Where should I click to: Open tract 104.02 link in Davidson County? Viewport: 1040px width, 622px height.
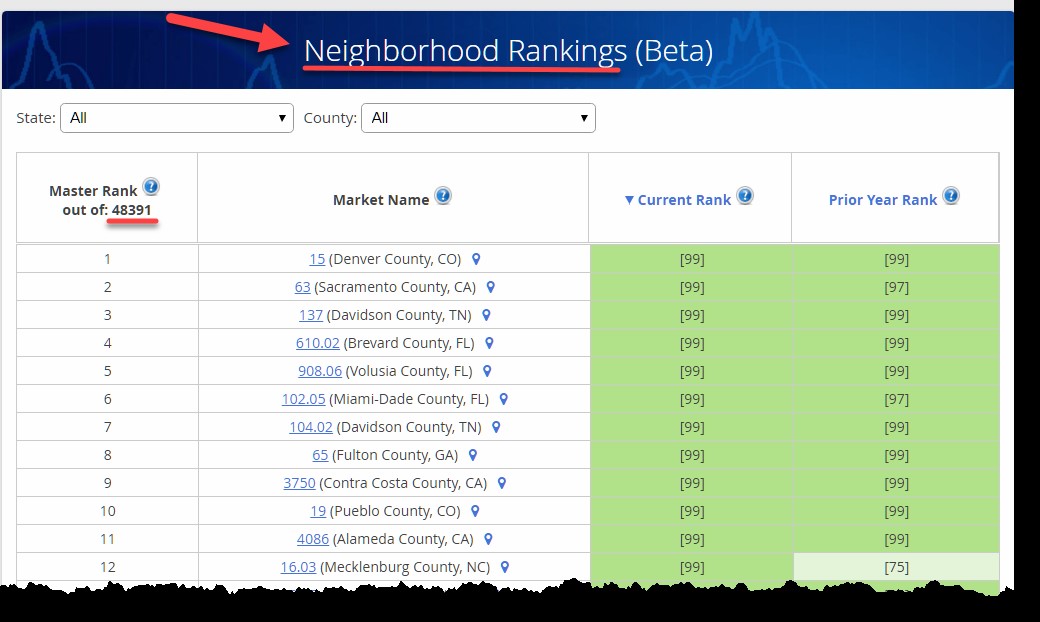311,427
